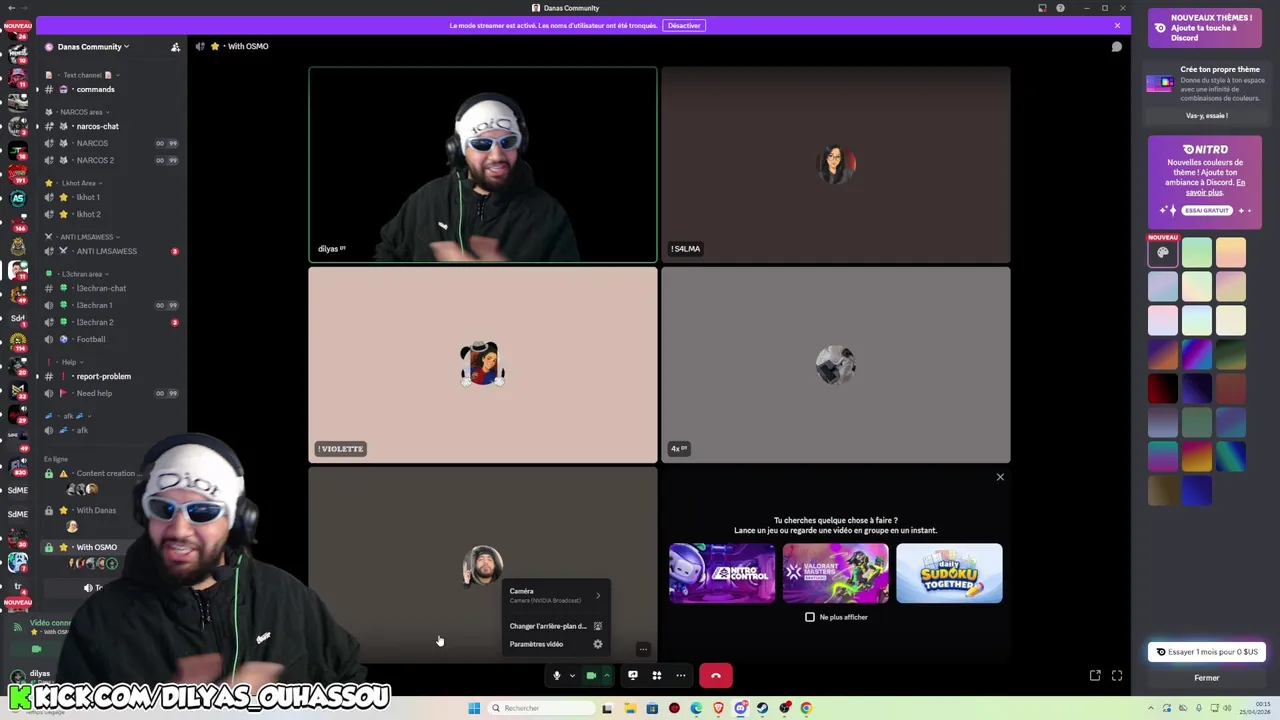Open the Danas Community server dropdown
Viewport: 1280px width, 720px height.
(x=93, y=47)
